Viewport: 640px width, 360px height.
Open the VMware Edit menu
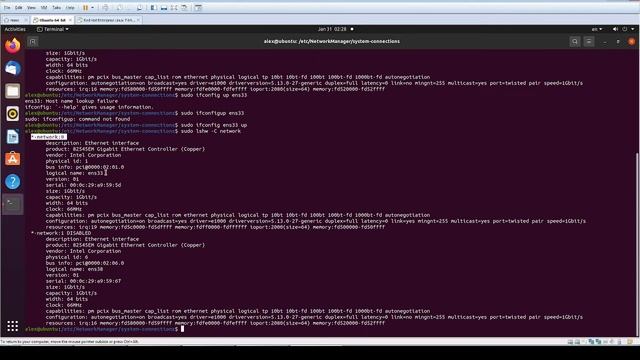pyautogui.click(x=19, y=8)
